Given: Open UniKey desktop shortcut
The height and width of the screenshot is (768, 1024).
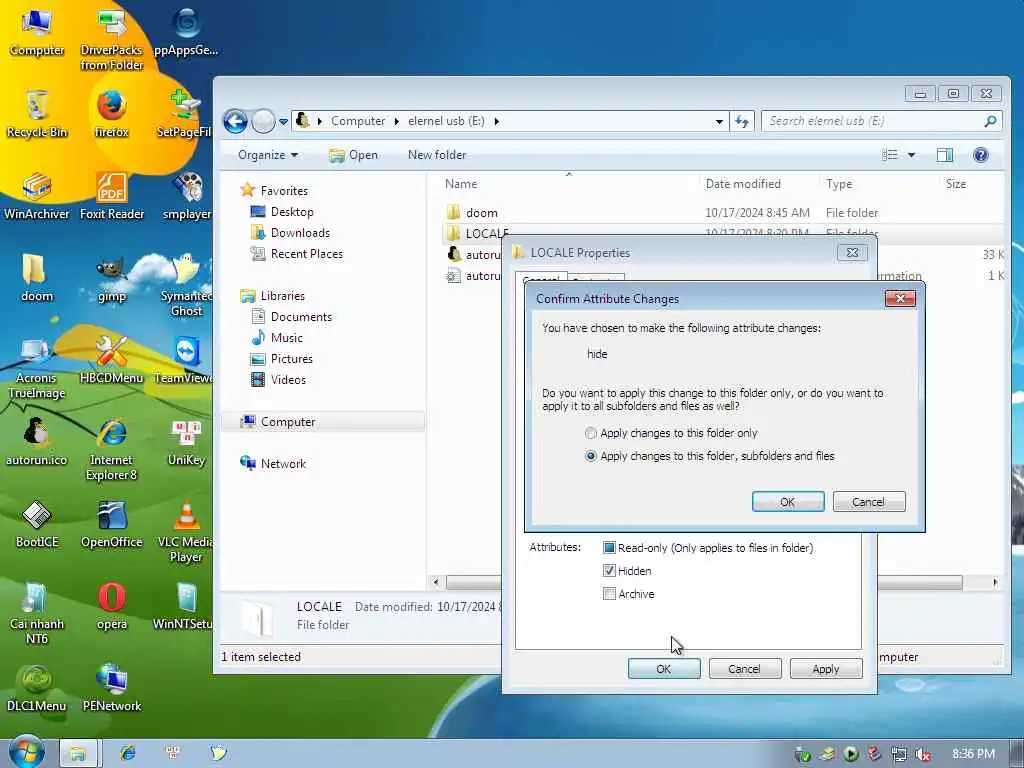Looking at the screenshot, I should pos(186,443).
